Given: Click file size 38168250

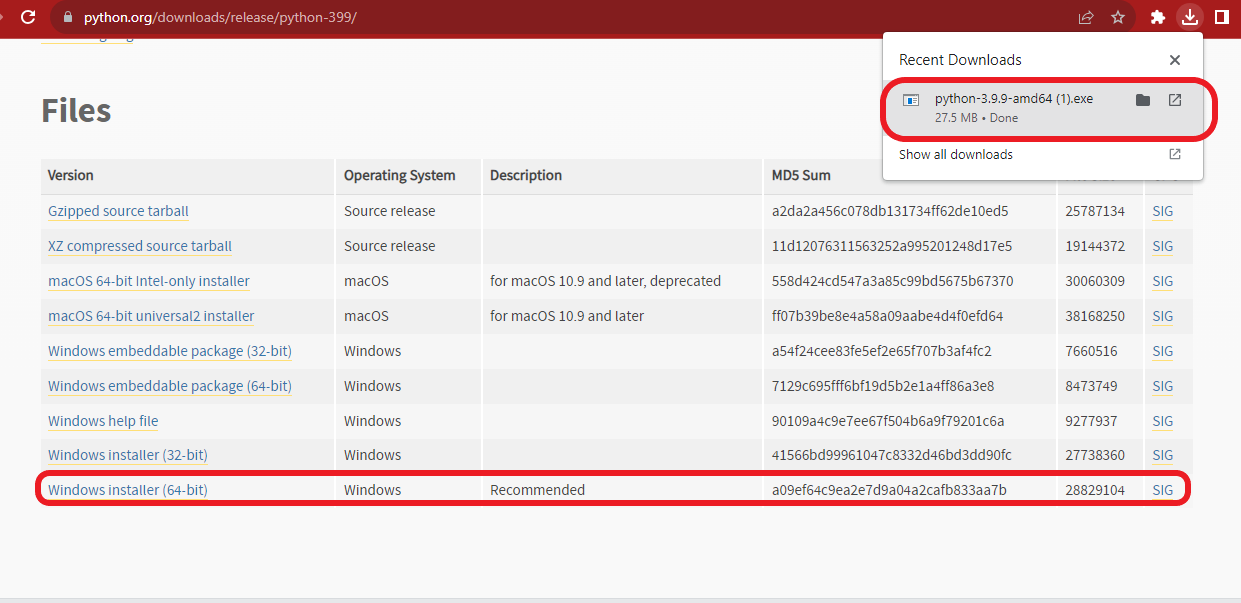Looking at the screenshot, I should coord(1095,316).
